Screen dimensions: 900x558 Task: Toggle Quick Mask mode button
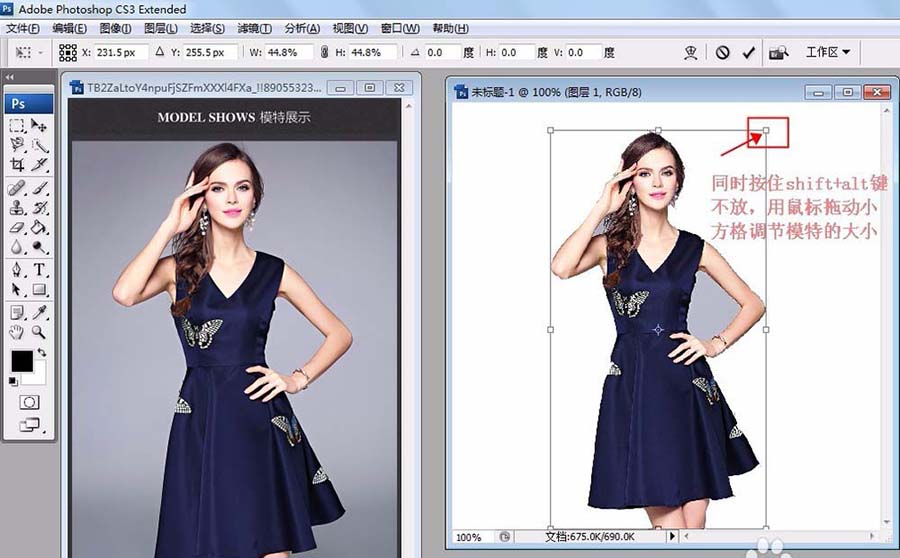pyautogui.click(x=29, y=401)
